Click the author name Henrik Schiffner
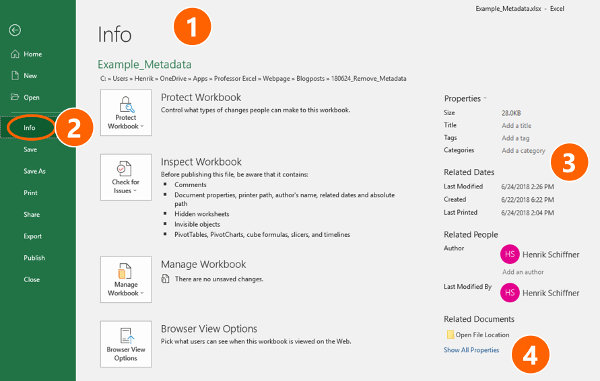600x381 pixels. [551, 254]
